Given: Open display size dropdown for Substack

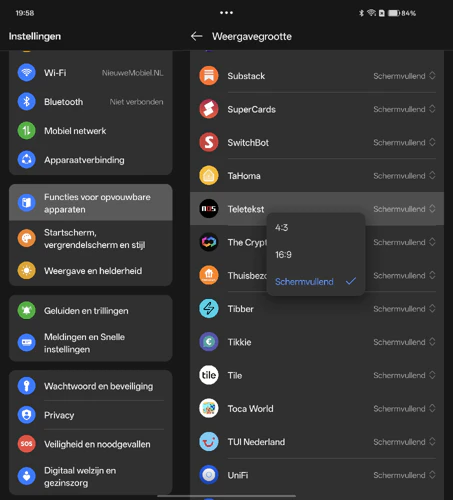Looking at the screenshot, I should (x=404, y=76).
